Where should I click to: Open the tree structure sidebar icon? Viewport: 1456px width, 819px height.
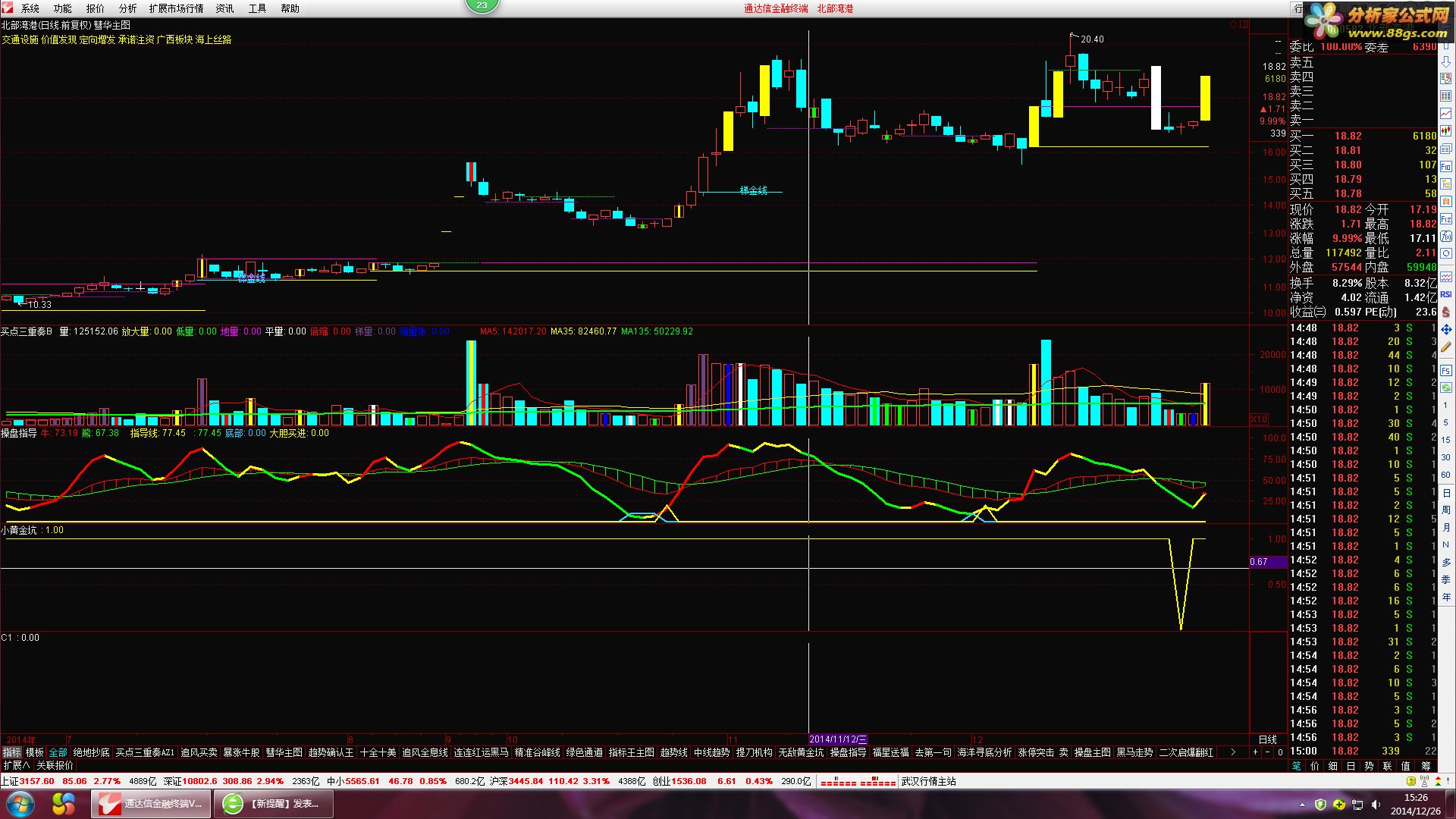pyautogui.click(x=1446, y=184)
